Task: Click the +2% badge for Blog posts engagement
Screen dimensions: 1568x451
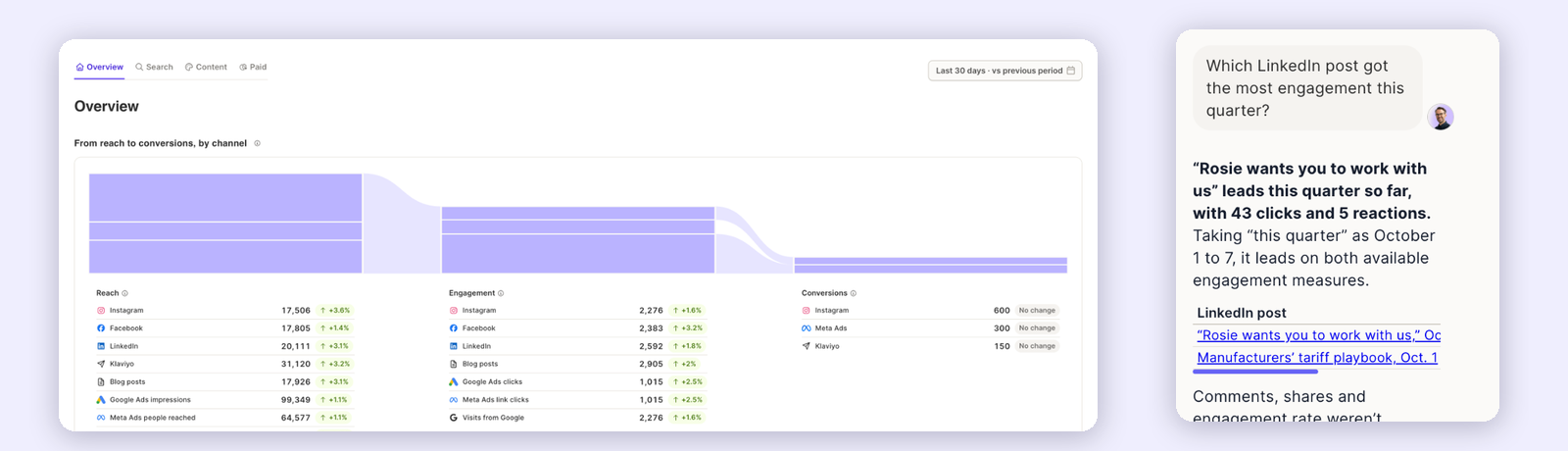Action: [685, 364]
